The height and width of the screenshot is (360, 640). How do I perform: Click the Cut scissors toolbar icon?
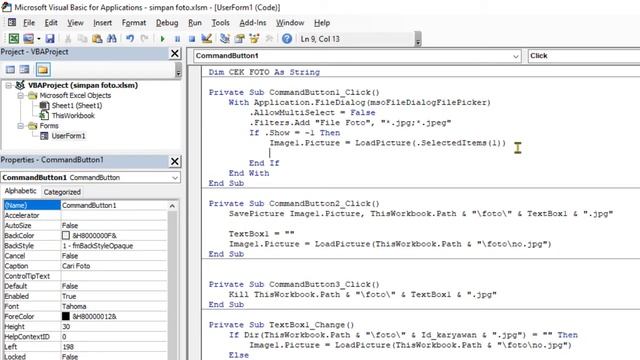68,39
